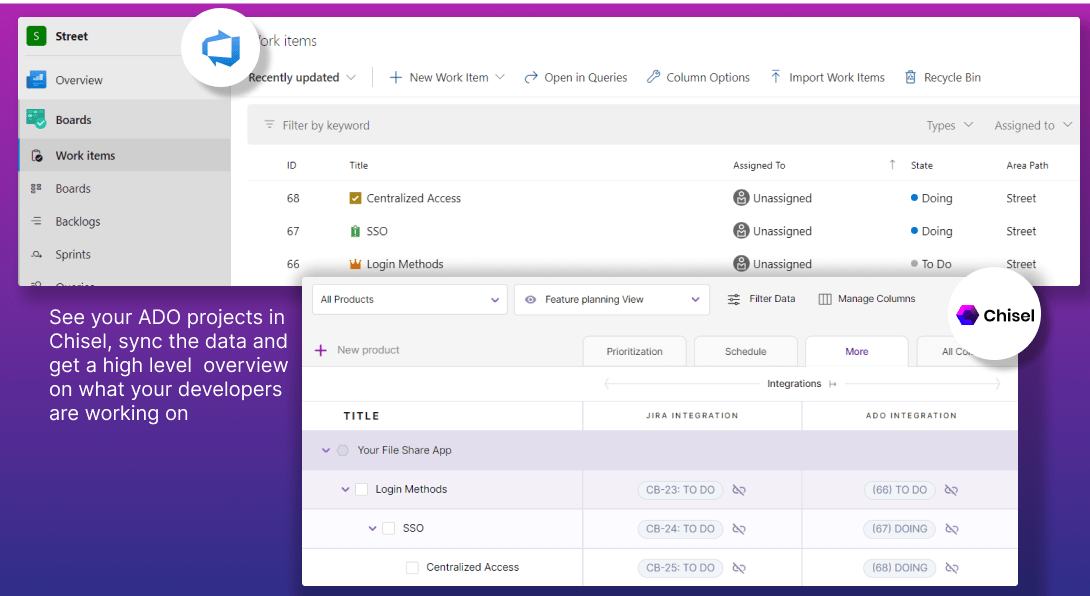Click the Manage Columns button
This screenshot has width=1090, height=596.
pyautogui.click(x=867, y=299)
